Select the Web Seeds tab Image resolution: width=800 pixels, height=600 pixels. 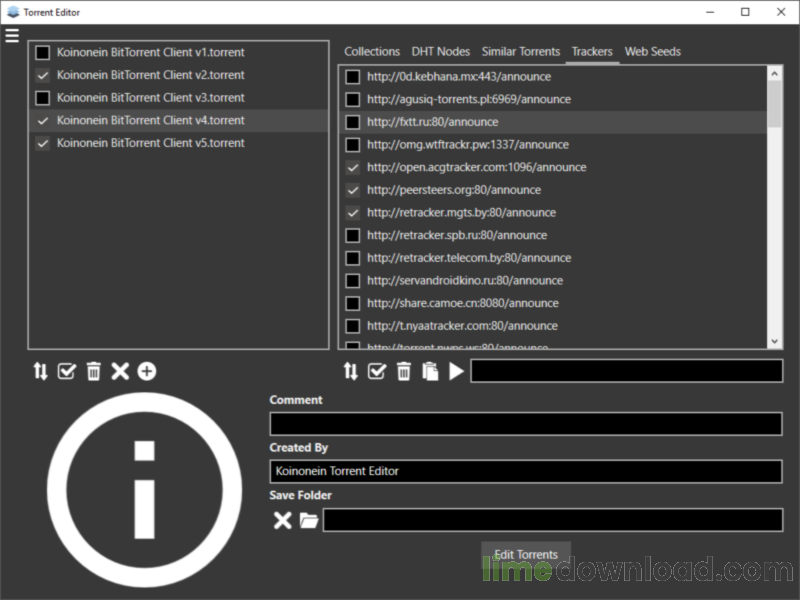click(x=652, y=51)
